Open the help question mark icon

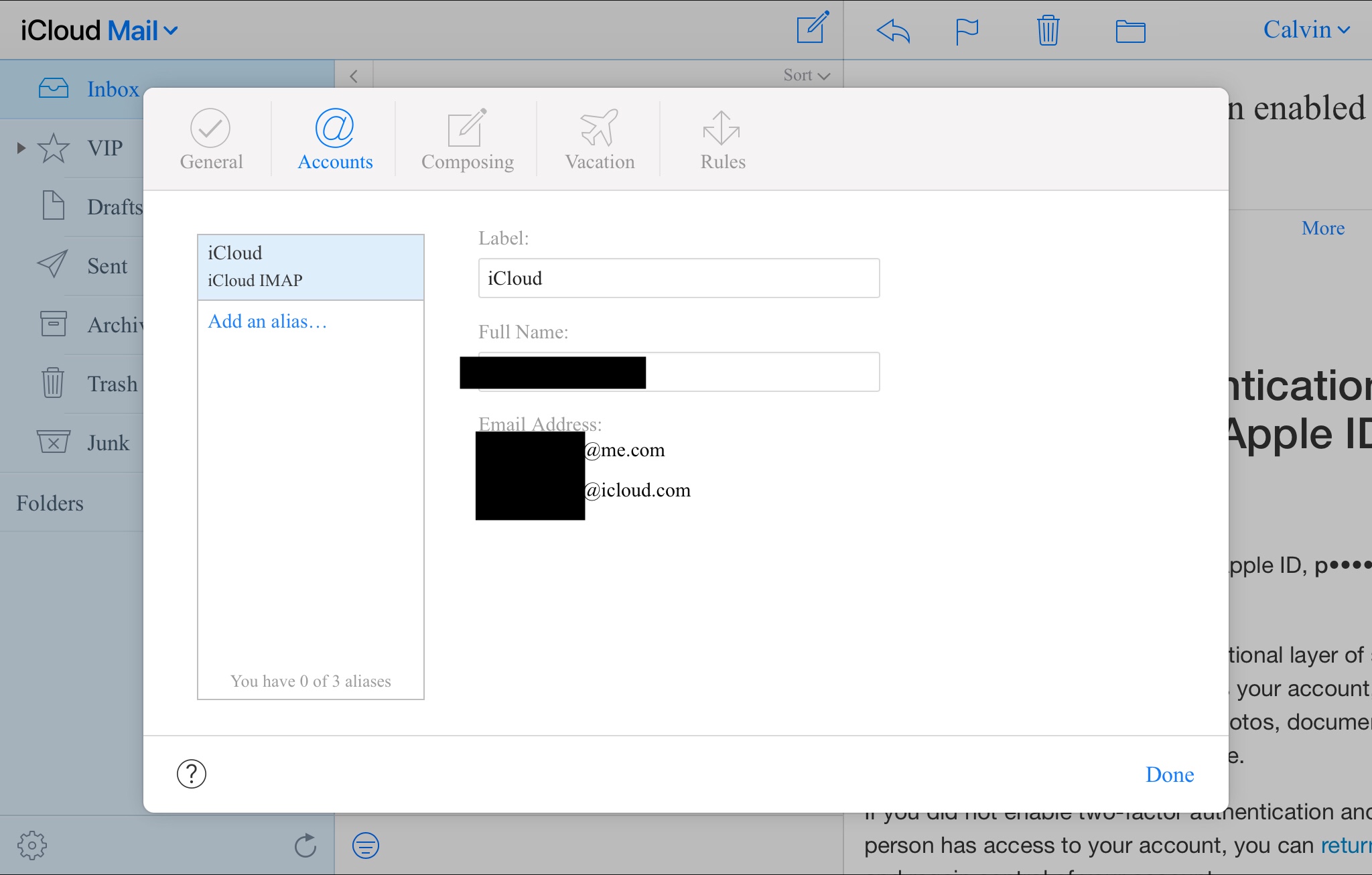click(192, 774)
